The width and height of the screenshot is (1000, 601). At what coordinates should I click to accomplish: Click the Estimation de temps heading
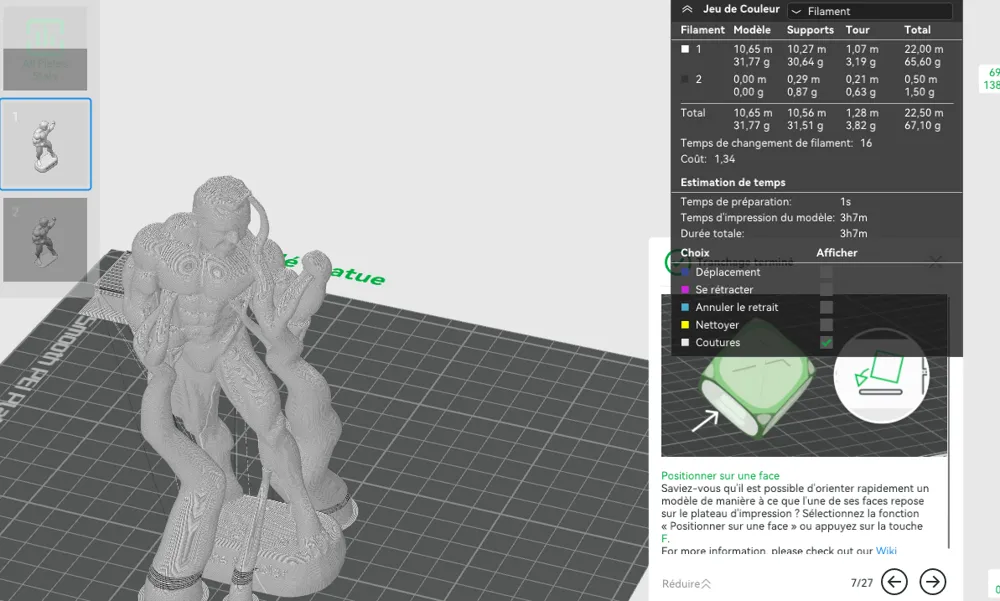pyautogui.click(x=733, y=182)
